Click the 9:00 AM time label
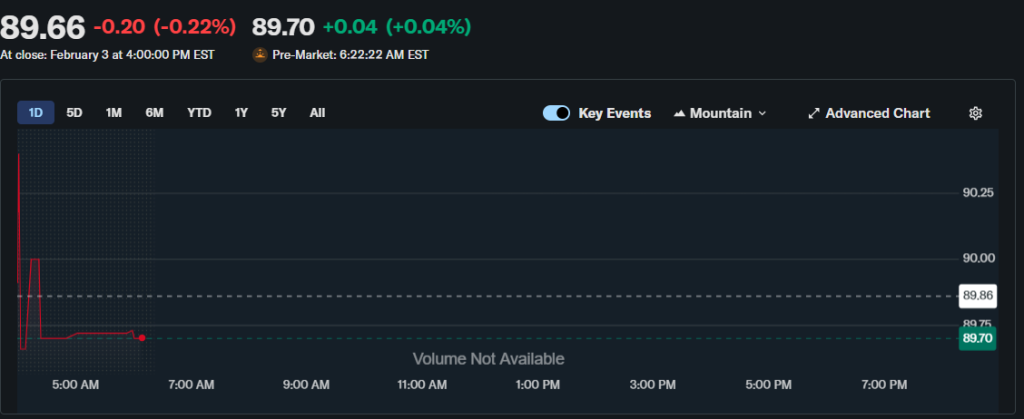1024x419 pixels. [306, 385]
